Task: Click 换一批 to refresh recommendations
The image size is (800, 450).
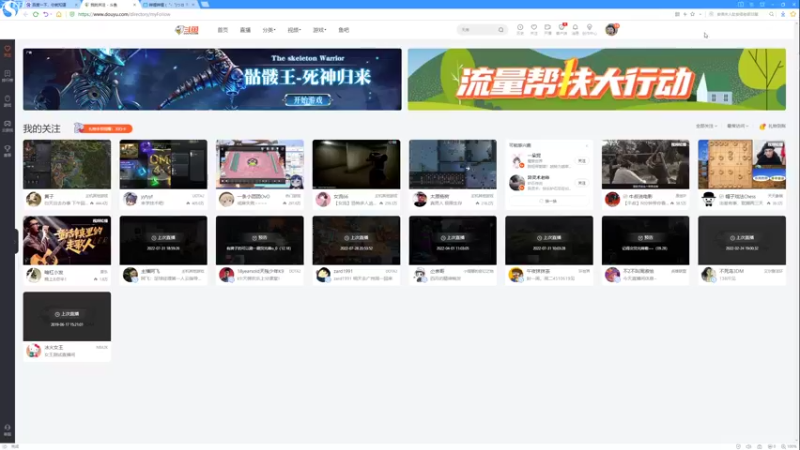Action: click(x=548, y=201)
